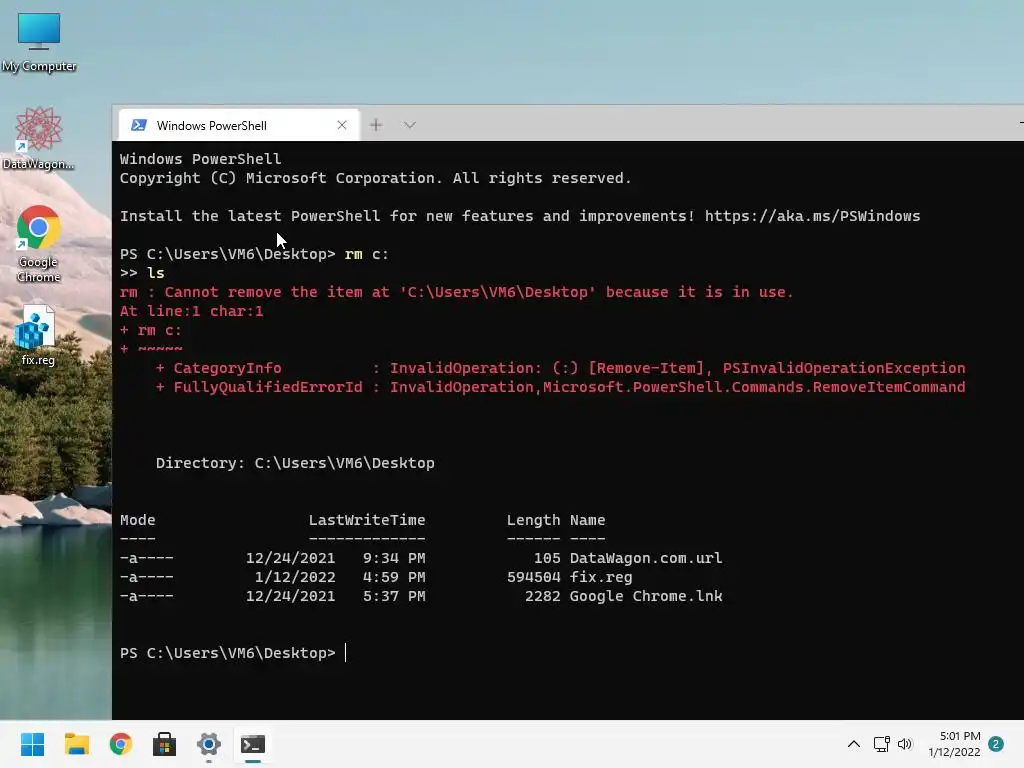Select the fix.reg desktop file
This screenshot has width=1024, height=768.
(x=37, y=336)
